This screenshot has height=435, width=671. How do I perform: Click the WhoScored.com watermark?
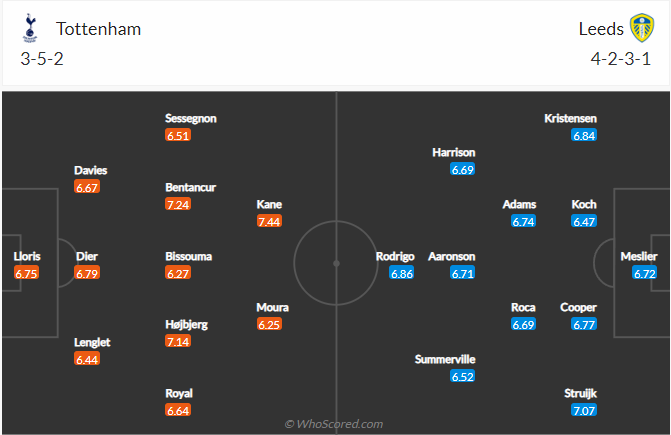335,424
